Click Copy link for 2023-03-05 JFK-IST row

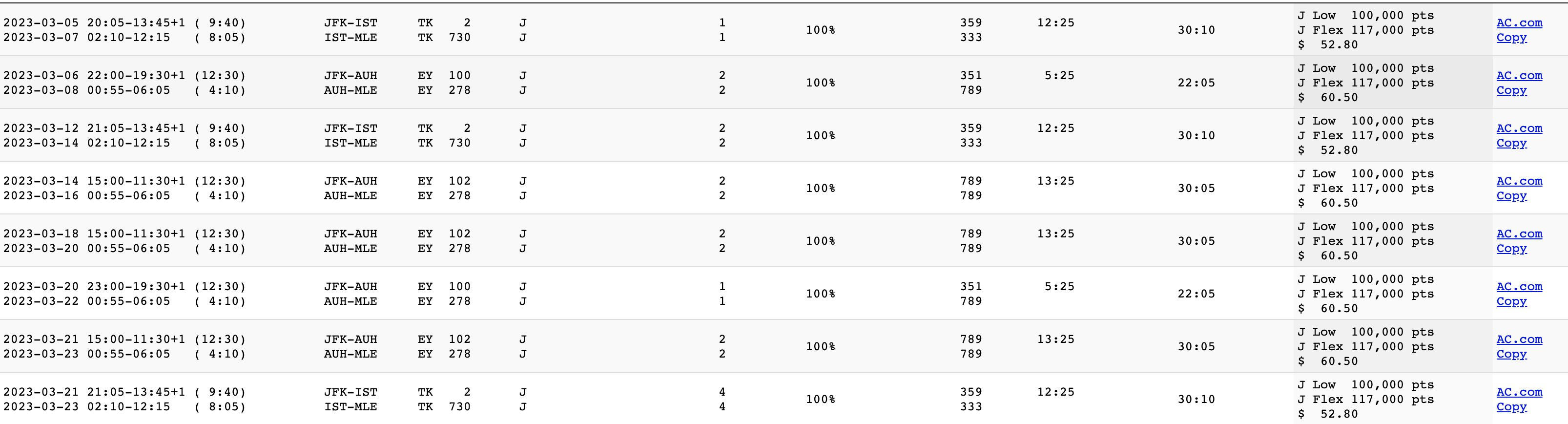1511,37
